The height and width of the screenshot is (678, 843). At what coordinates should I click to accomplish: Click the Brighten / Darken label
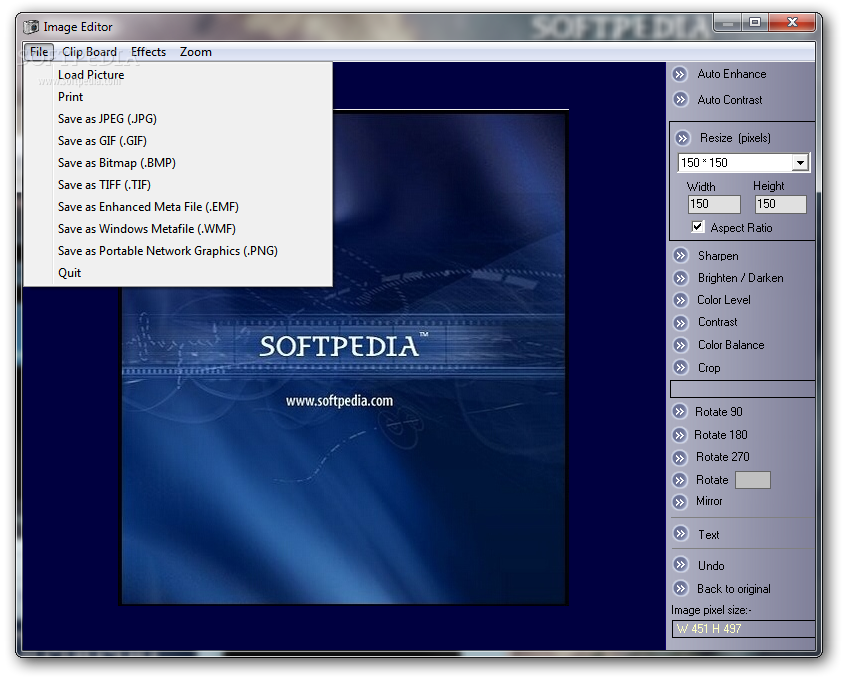[740, 278]
